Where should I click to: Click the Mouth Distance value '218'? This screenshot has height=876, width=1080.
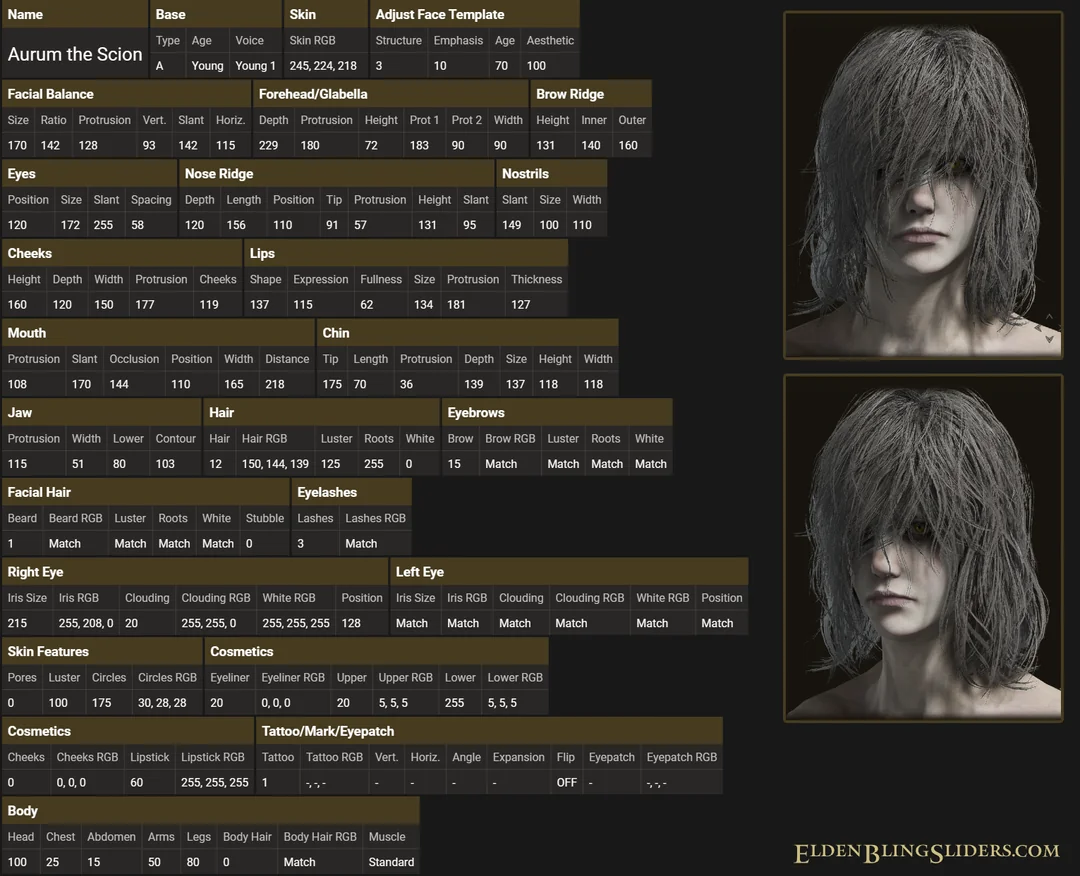[275, 384]
